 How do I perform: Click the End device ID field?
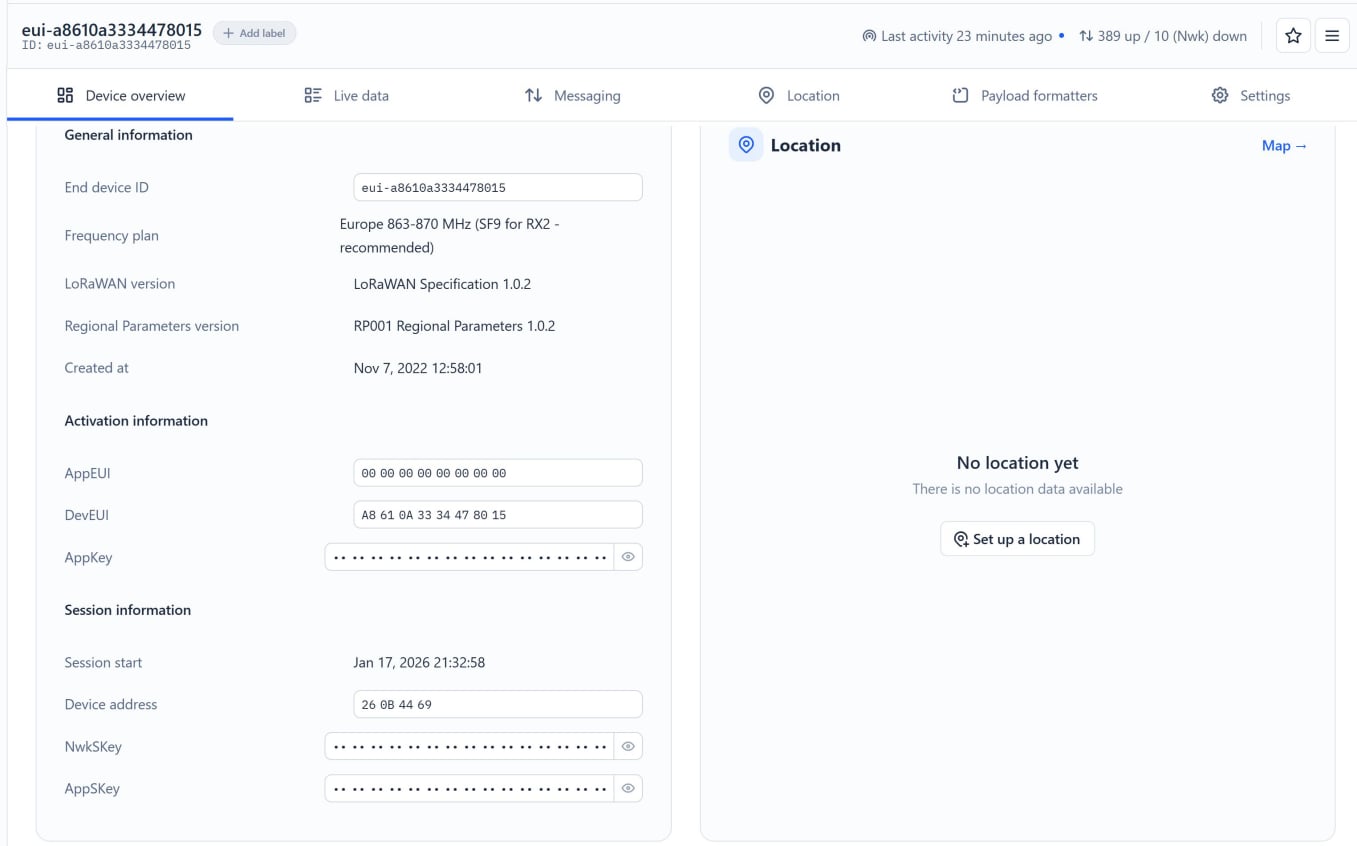click(497, 187)
